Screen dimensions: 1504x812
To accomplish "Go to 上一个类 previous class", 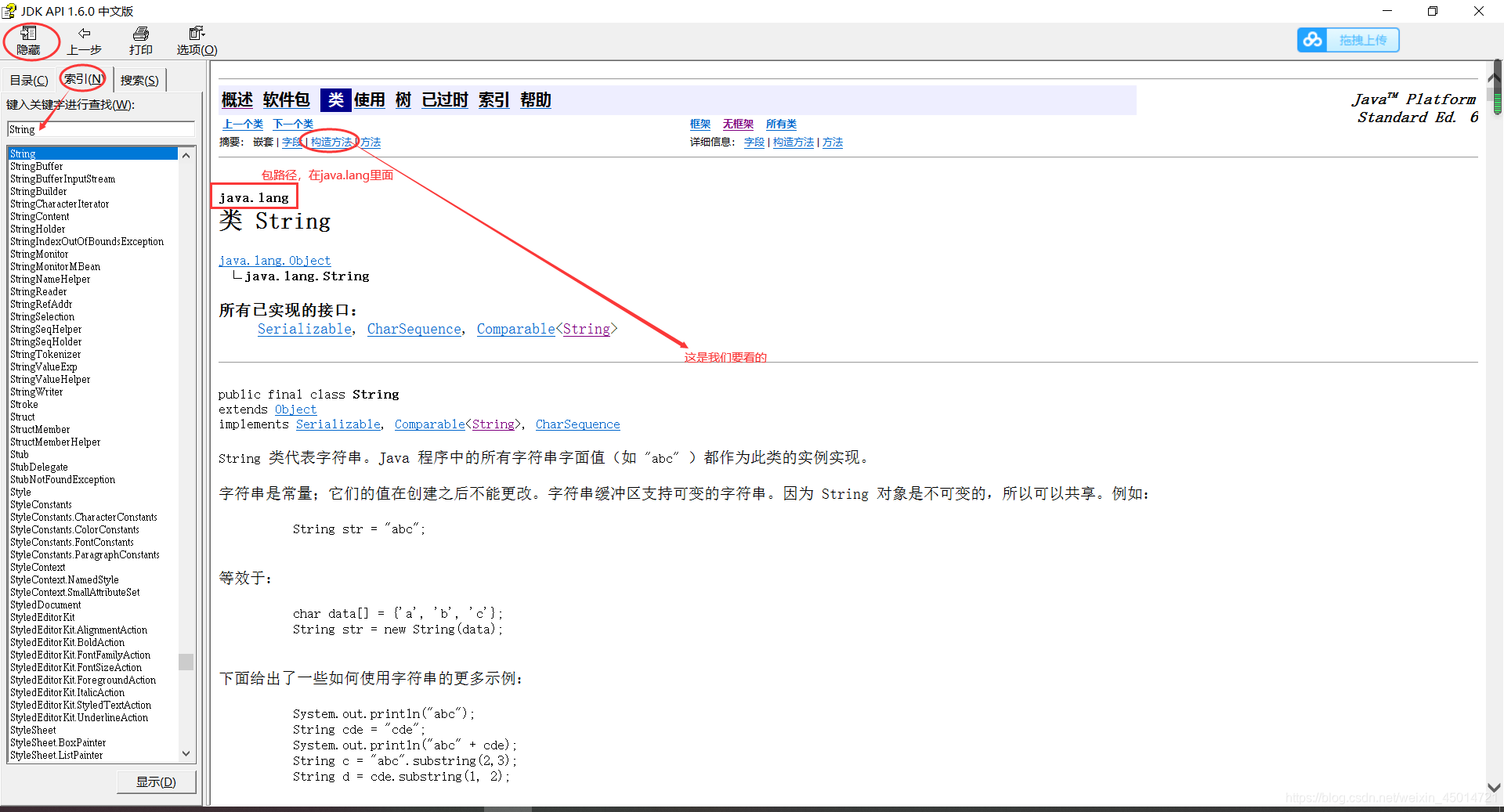I will click(x=243, y=124).
